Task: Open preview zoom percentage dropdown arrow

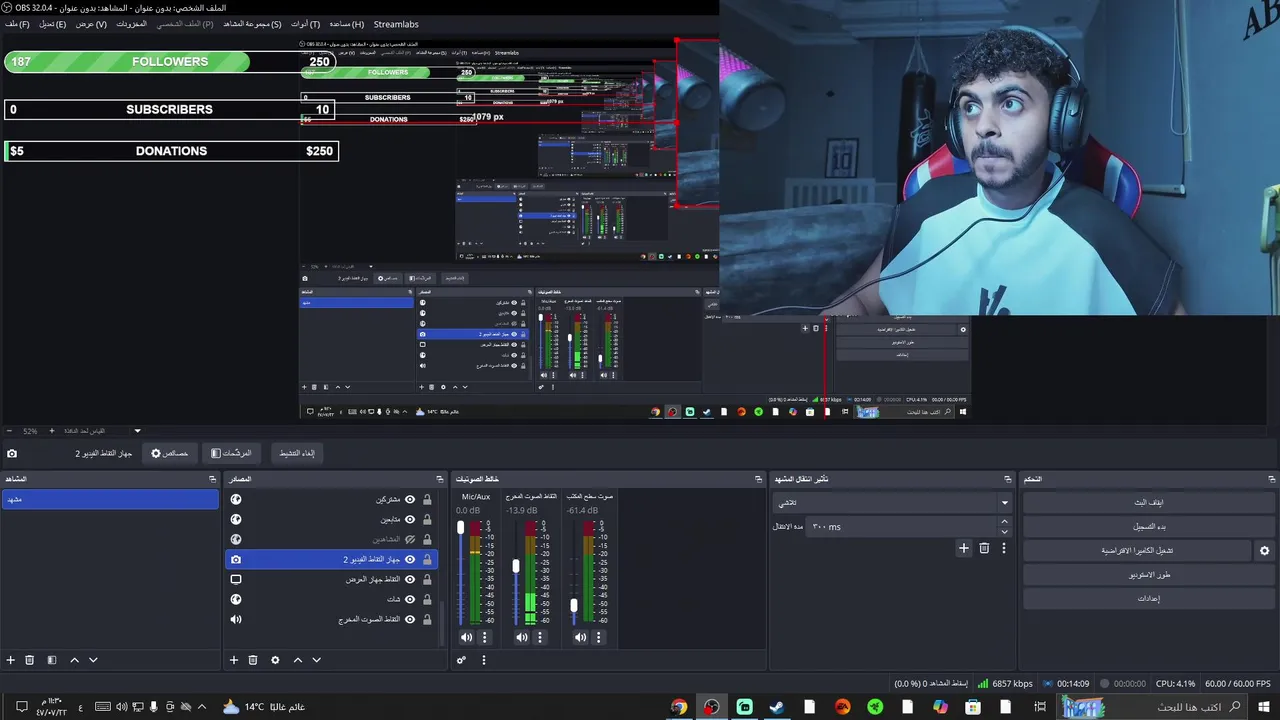Action: pos(138,431)
